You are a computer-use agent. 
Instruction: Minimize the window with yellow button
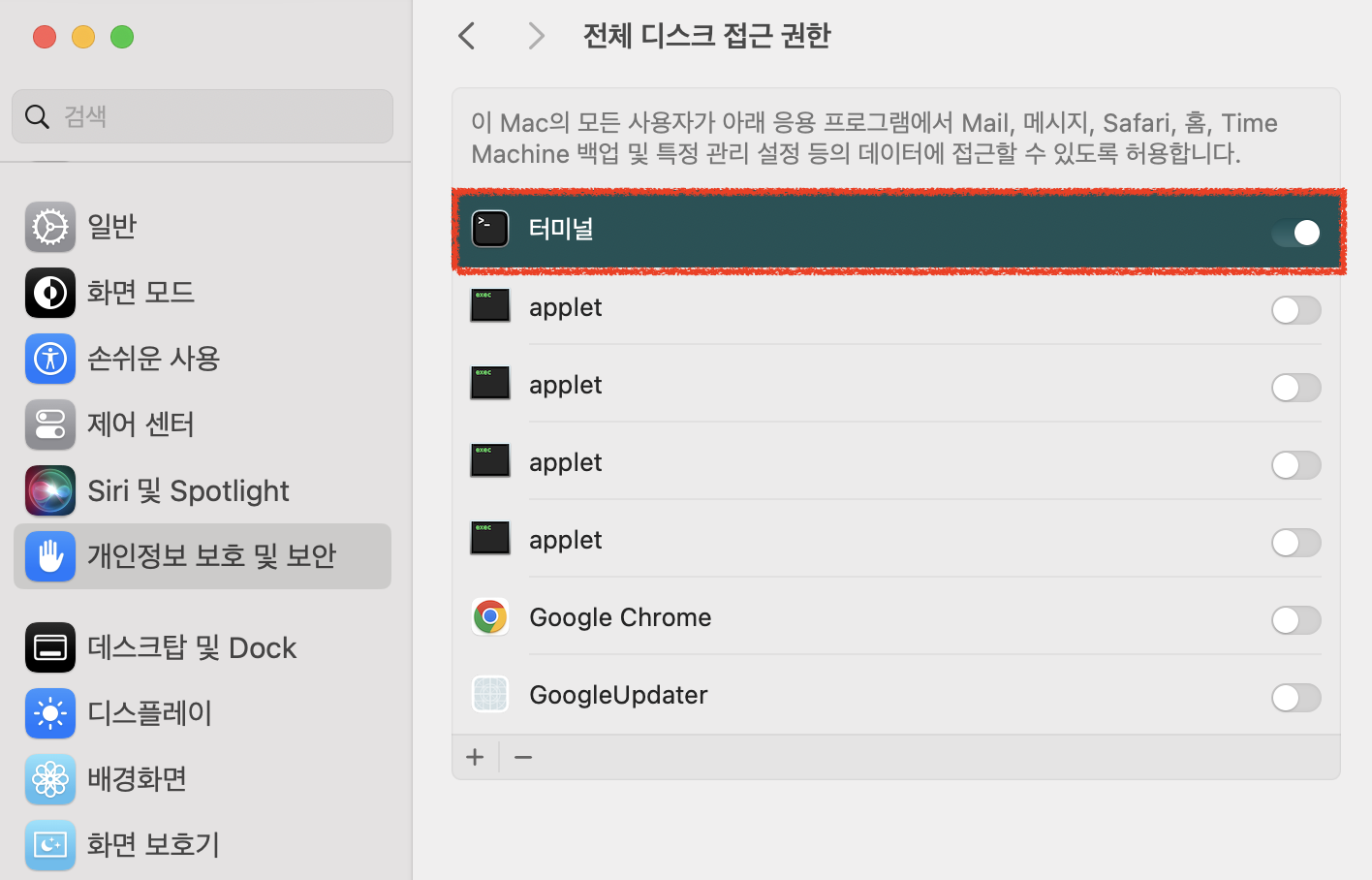click(x=83, y=37)
